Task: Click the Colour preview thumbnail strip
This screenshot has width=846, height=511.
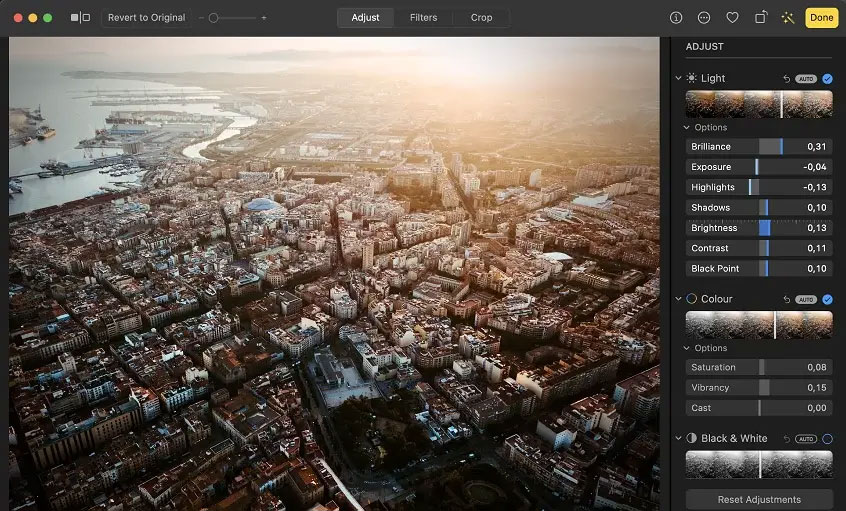Action: [x=759, y=324]
